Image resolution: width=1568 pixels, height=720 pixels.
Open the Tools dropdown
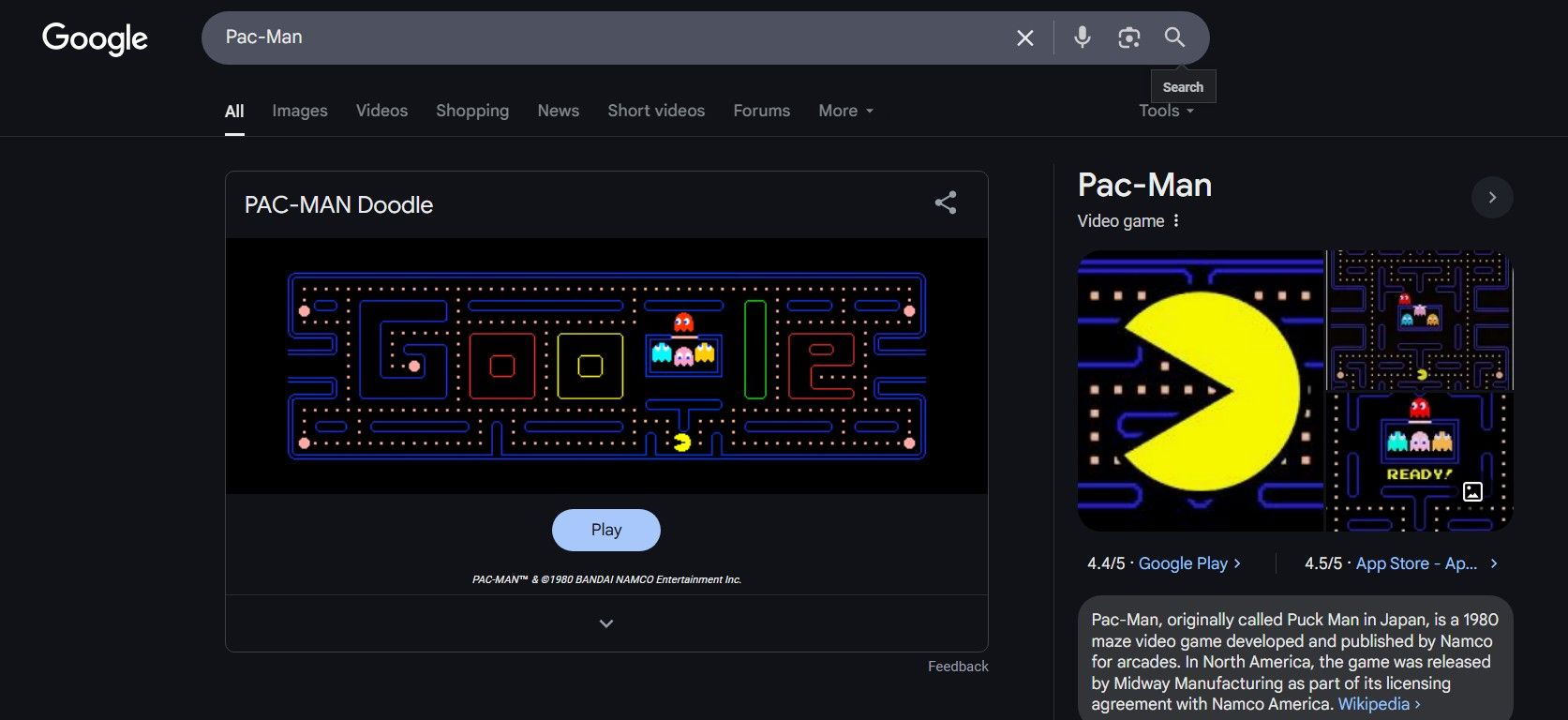click(x=1166, y=111)
